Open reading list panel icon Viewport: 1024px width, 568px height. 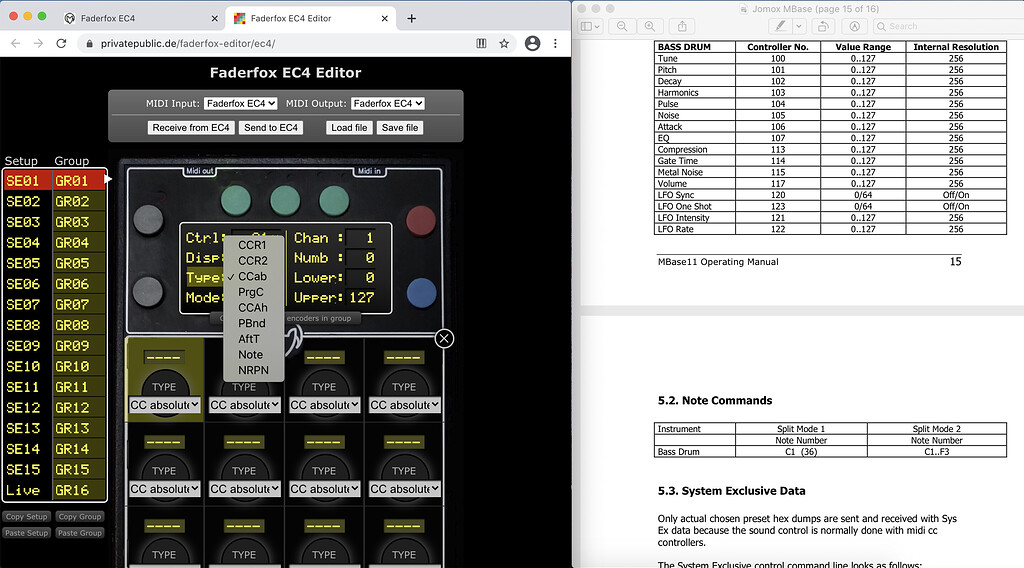[481, 44]
